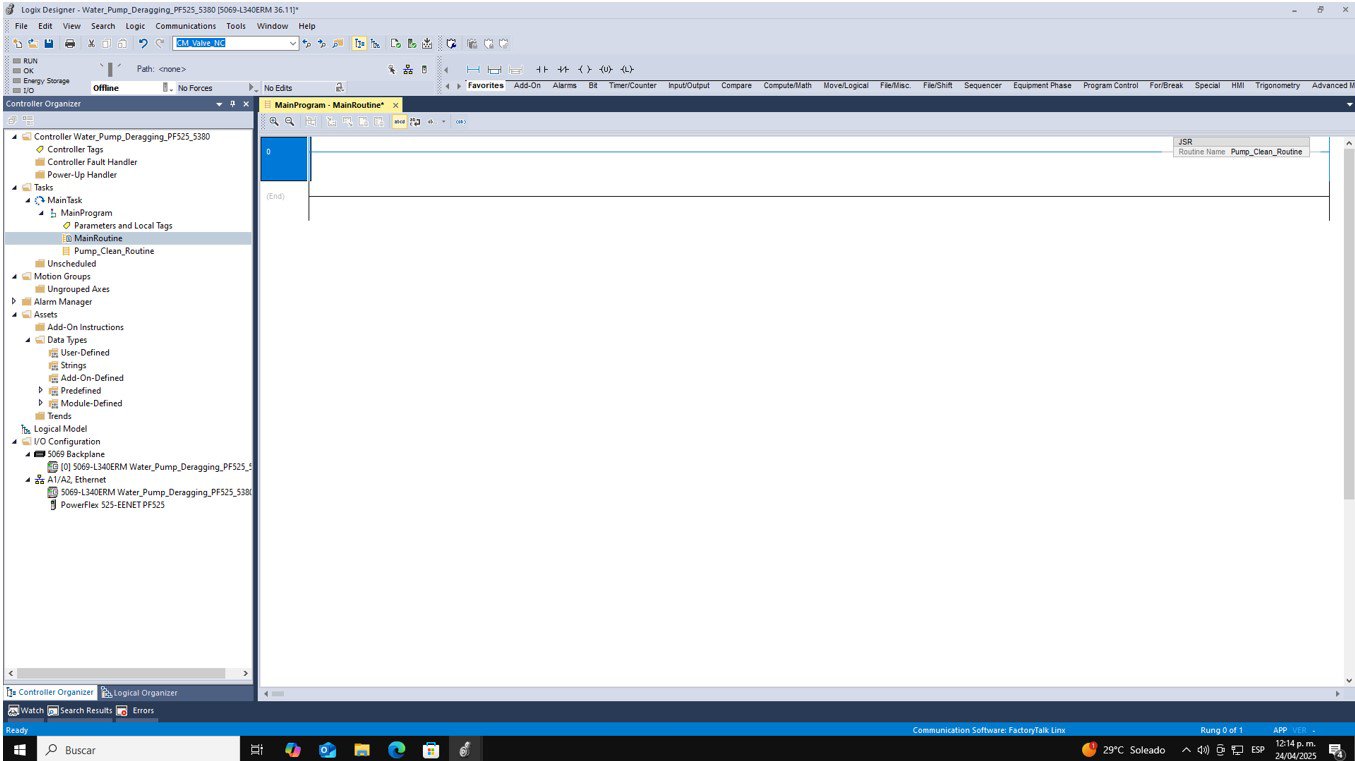Select rung 0 number cell
This screenshot has width=1355, height=761.
point(284,158)
